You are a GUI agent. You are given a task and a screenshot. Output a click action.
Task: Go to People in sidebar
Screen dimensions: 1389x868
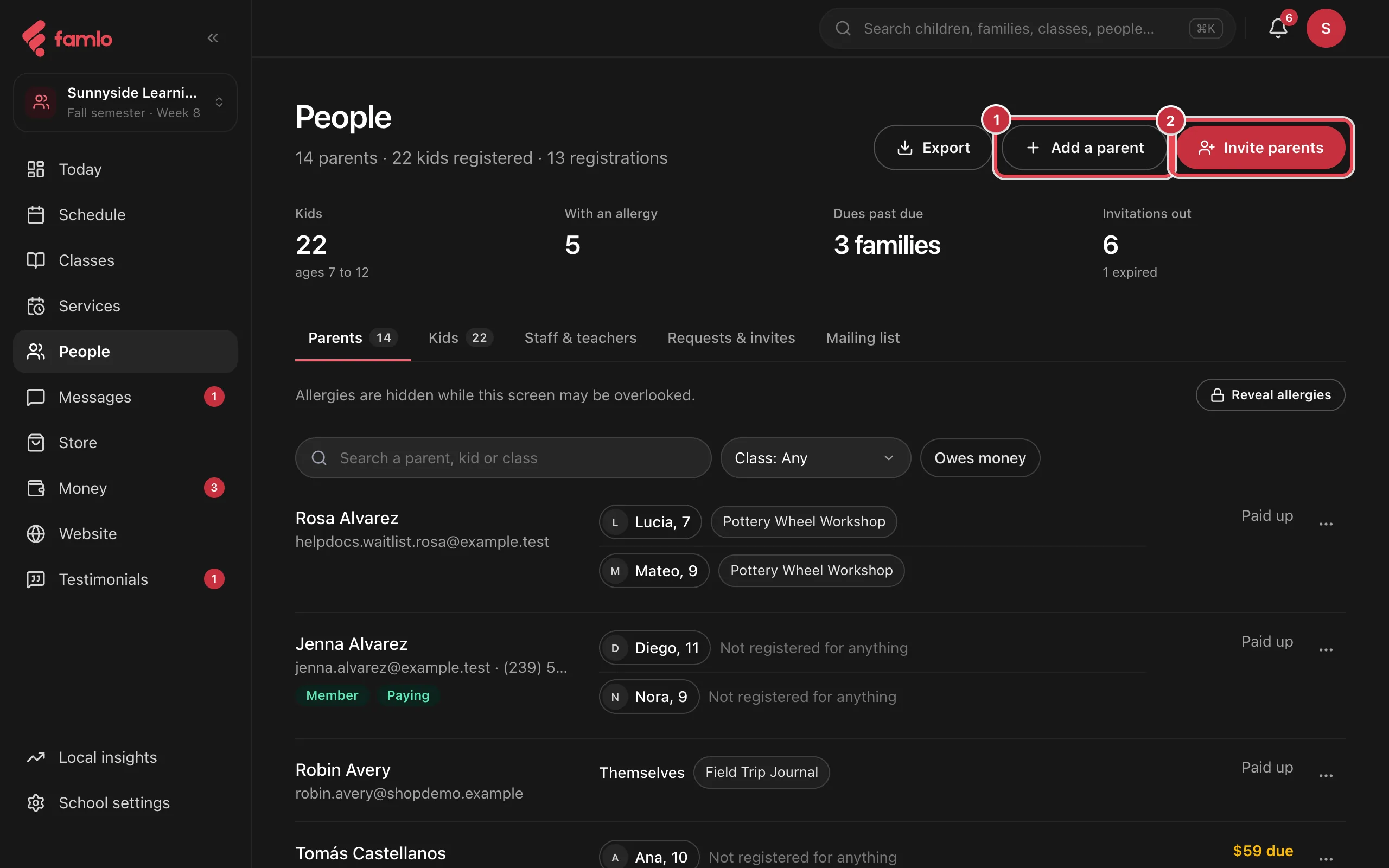click(x=125, y=352)
